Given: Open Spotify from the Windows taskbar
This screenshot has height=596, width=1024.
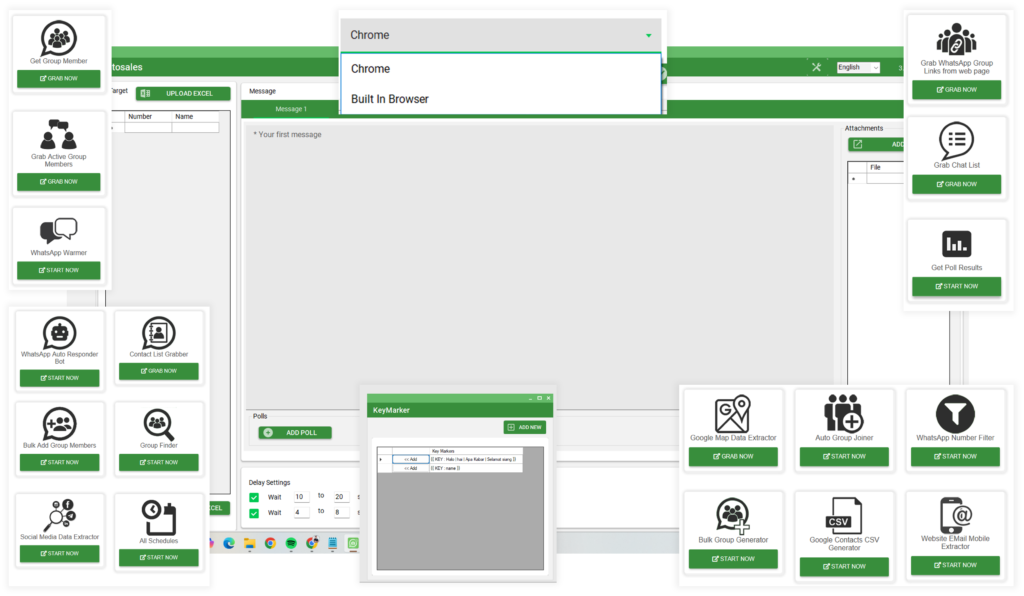Looking at the screenshot, I should tap(291, 543).
